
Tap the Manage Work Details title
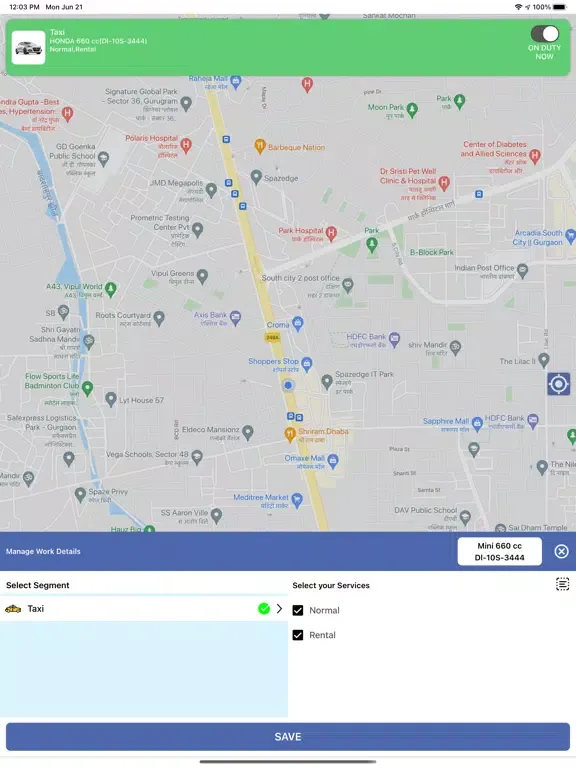[43, 552]
